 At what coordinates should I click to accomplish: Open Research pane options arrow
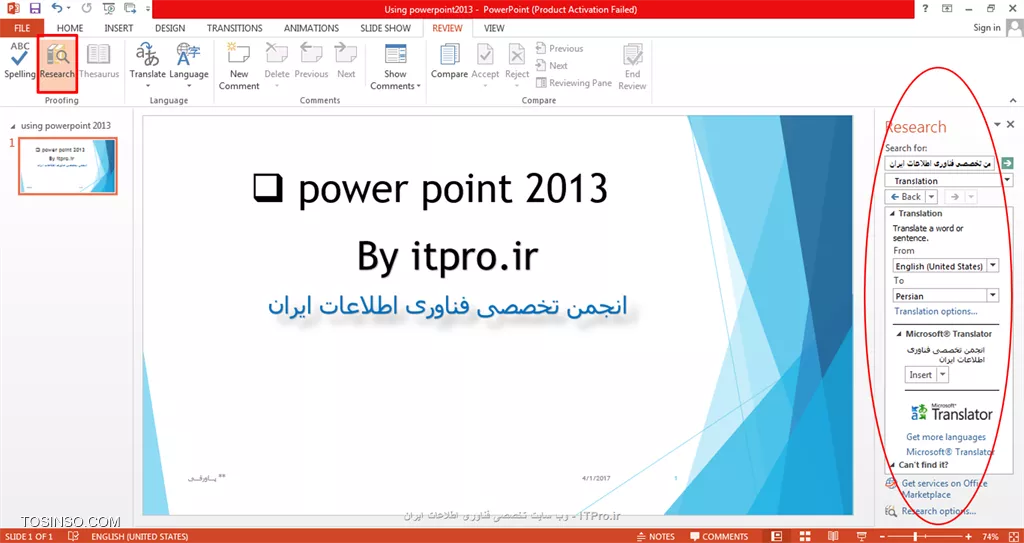[x=997, y=125]
